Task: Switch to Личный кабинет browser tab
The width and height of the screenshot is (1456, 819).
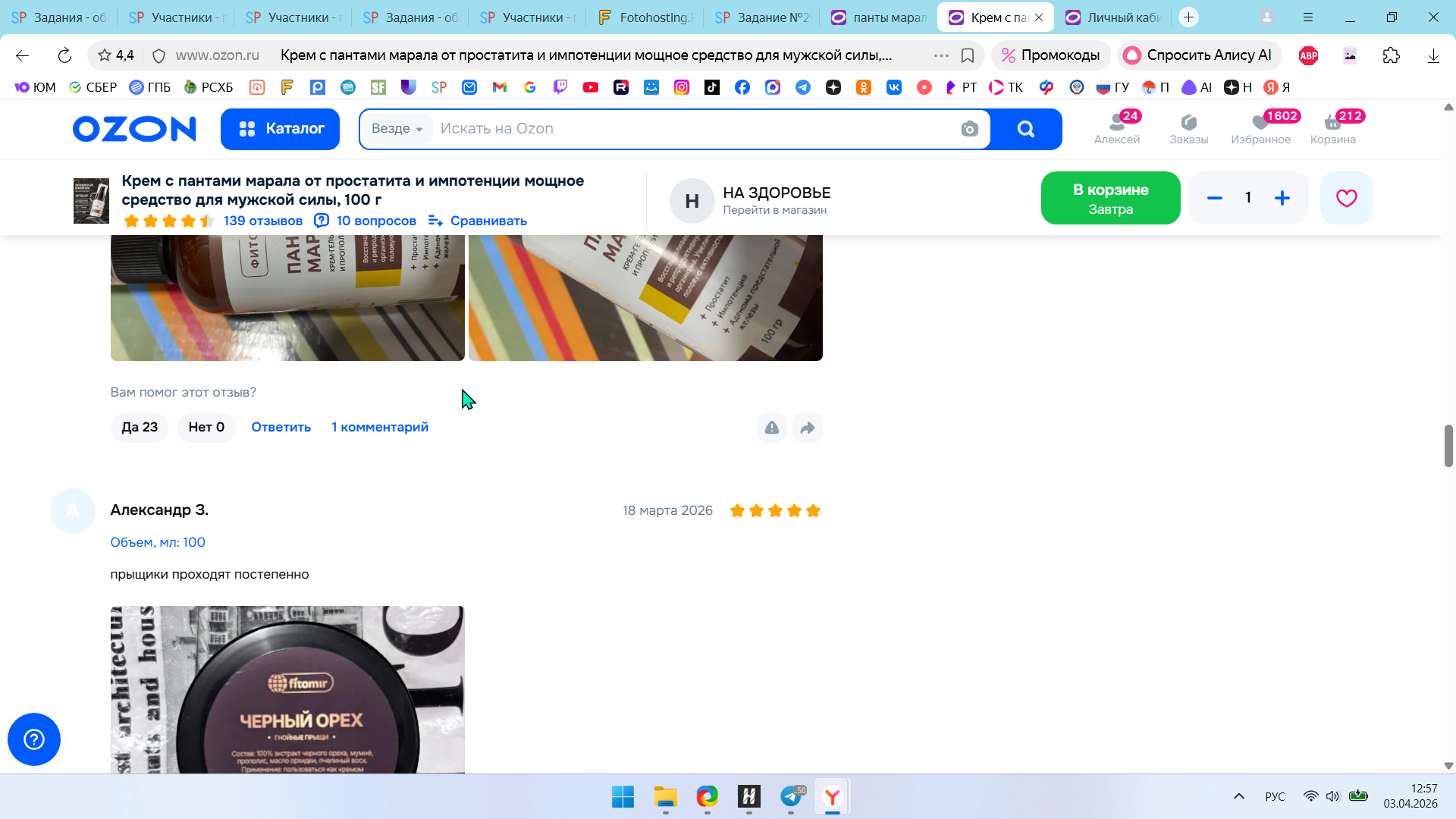Action: tap(1114, 17)
